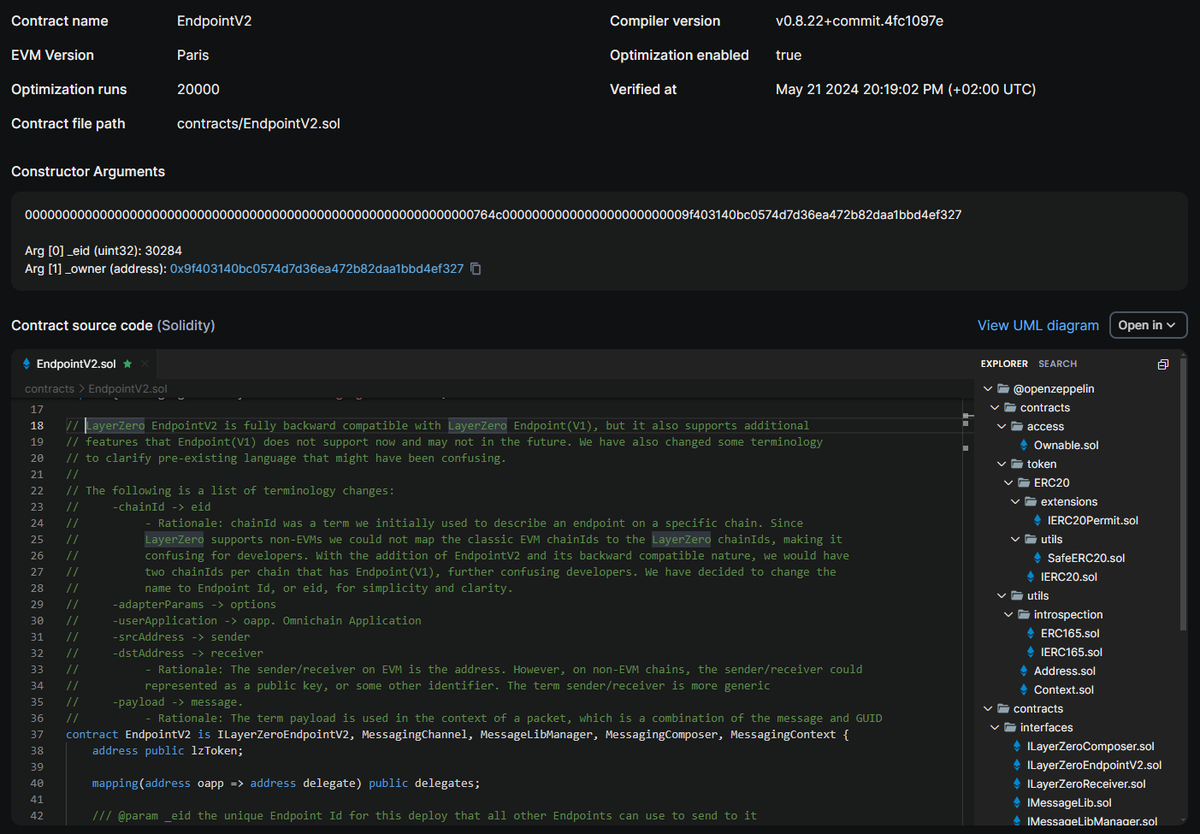1200x834 pixels.
Task: Click the constructor arguments hex string
Action: (493, 214)
